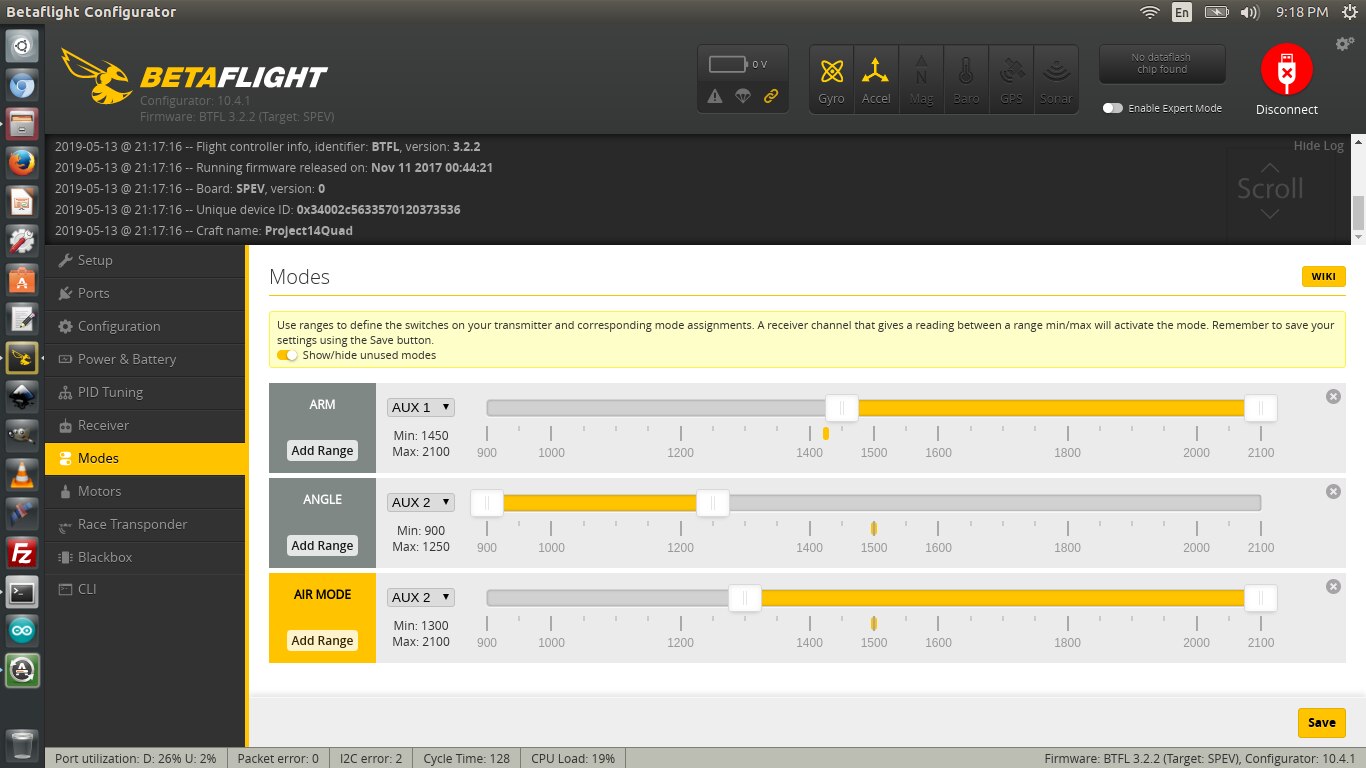Select the Modes tab

click(x=145, y=458)
